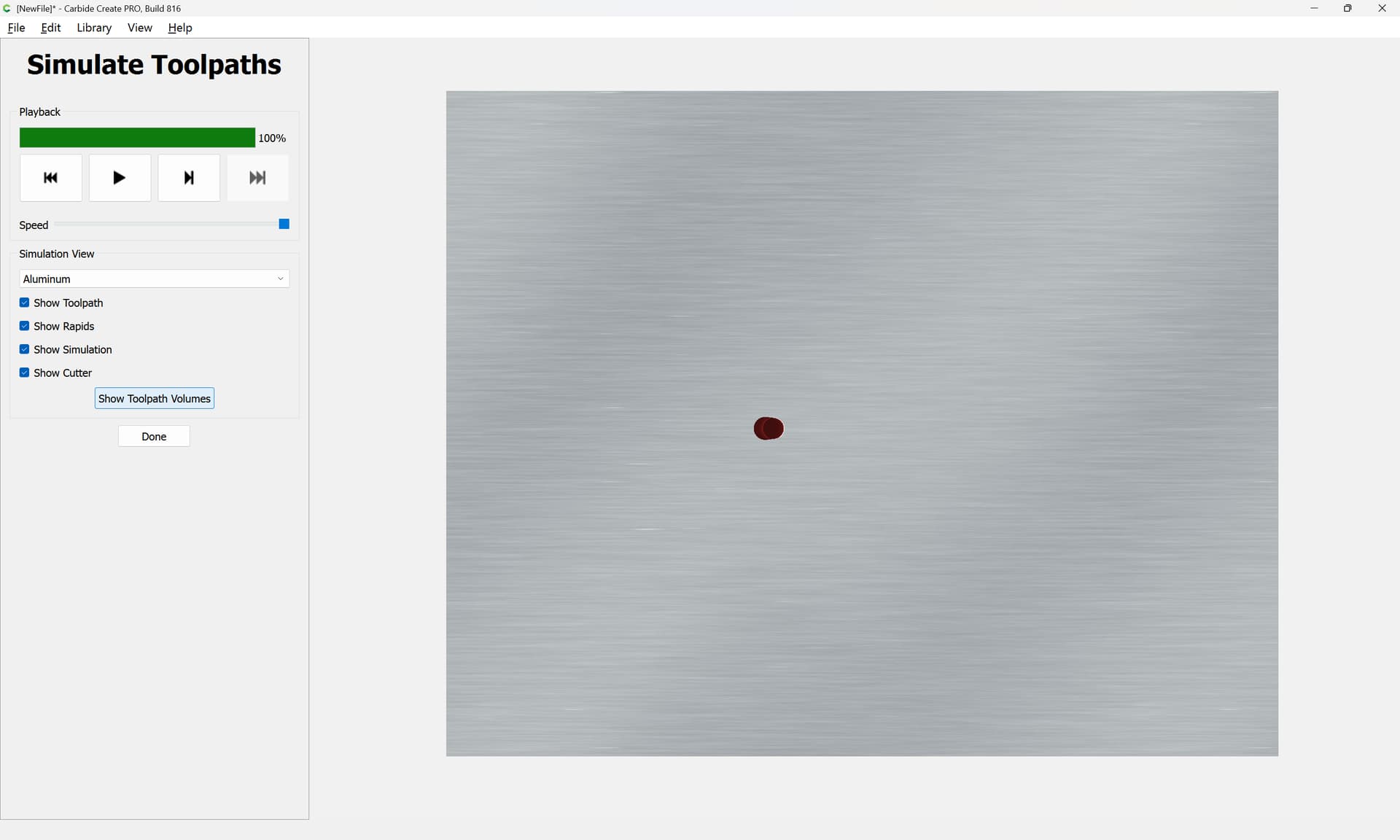This screenshot has width=1400, height=840.
Task: Click the Carbide Create app icon
Action: pyautogui.click(x=7, y=8)
